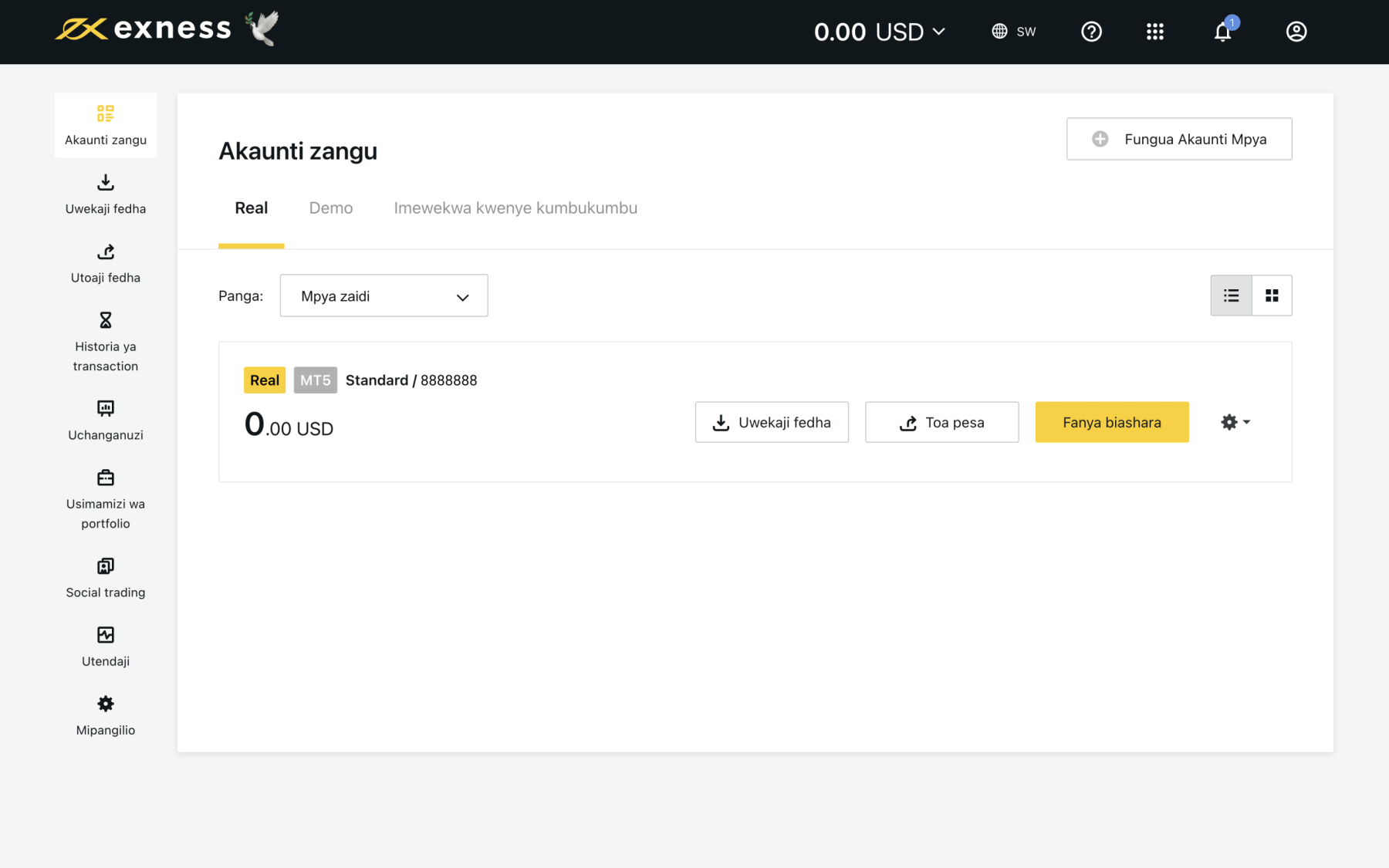Open Uchanganuzi in sidebar

(106, 420)
